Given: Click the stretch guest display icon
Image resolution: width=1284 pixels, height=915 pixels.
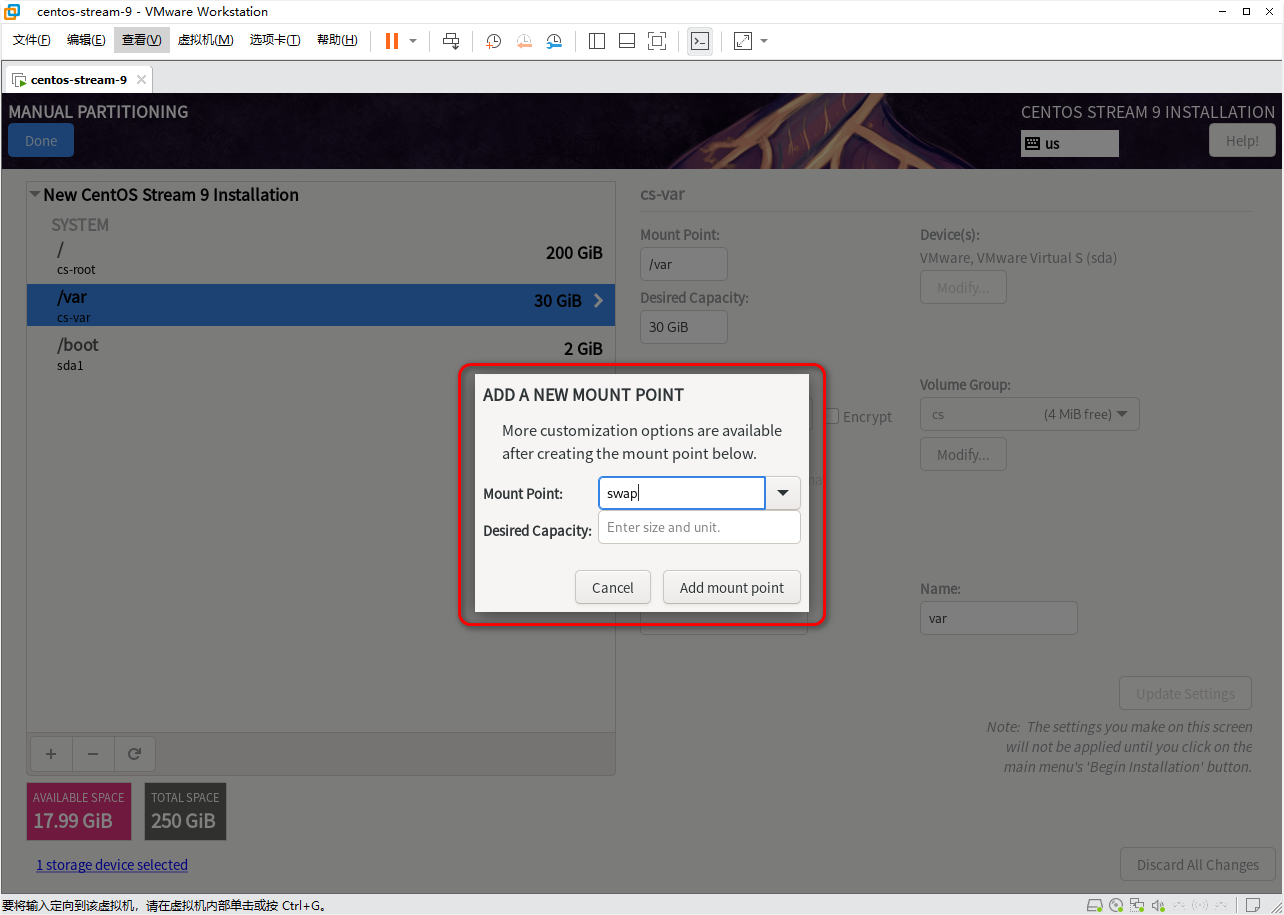Looking at the screenshot, I should tap(743, 41).
